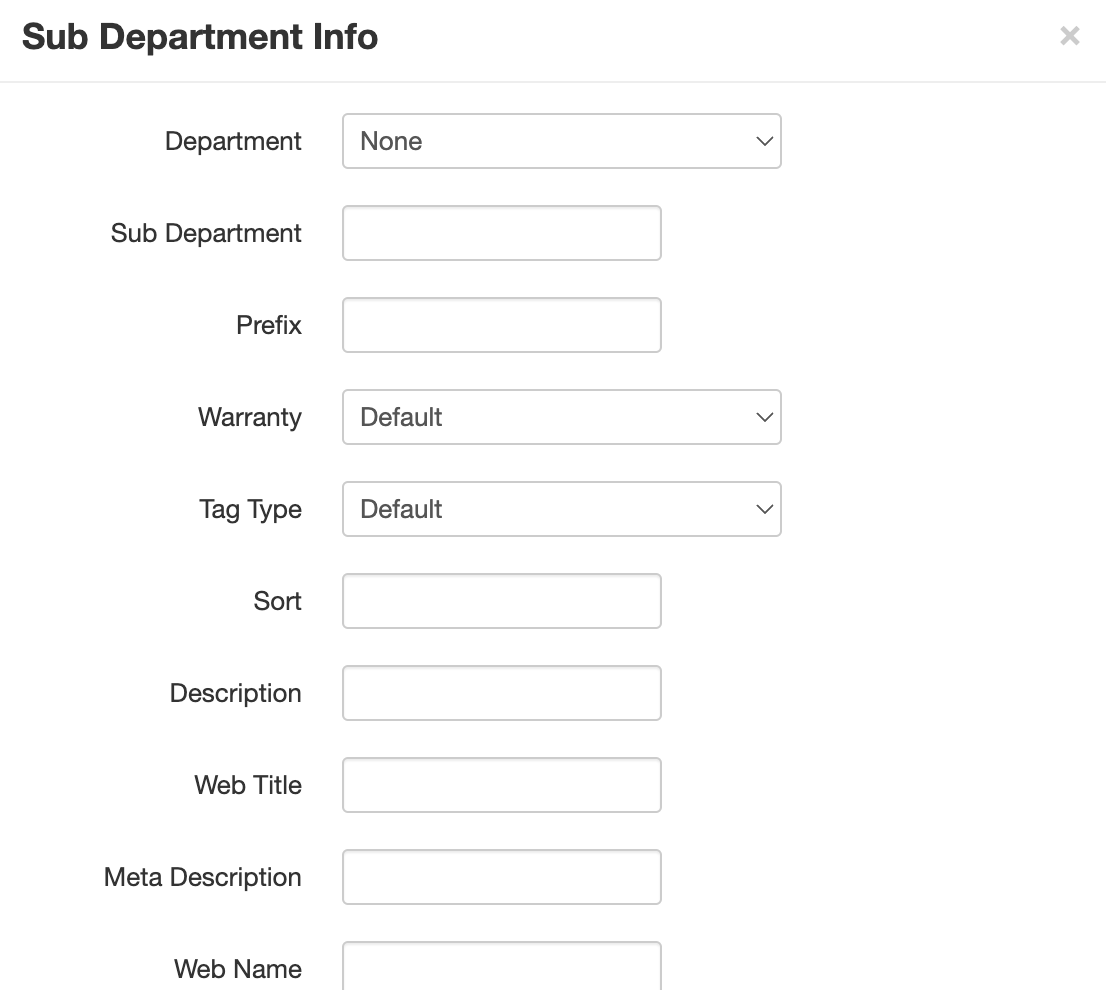
Task: Open the Department dropdown showing None
Action: (561, 141)
